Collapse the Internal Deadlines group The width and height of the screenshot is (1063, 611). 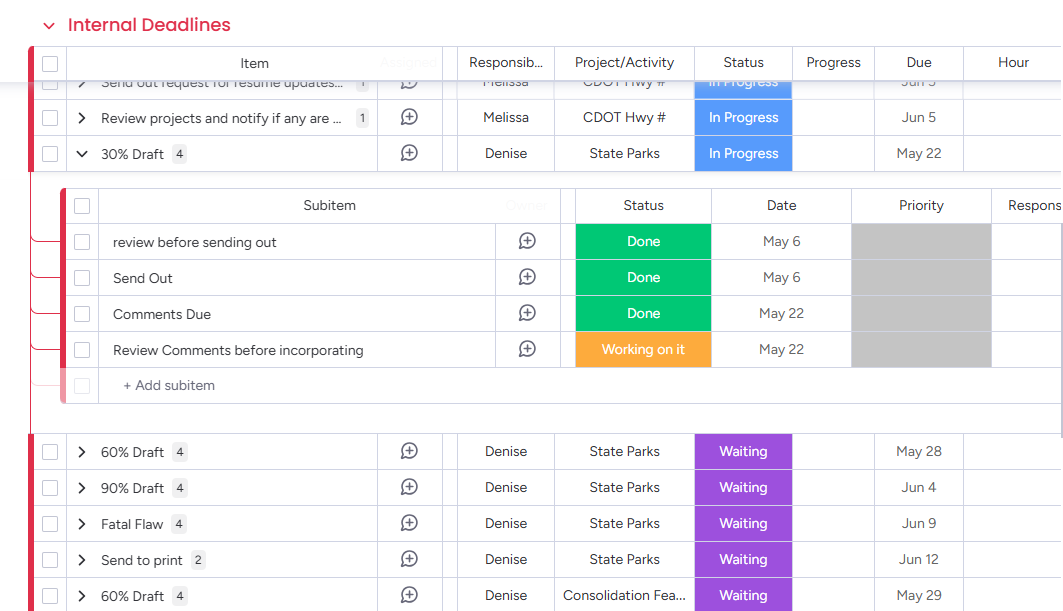coord(49,26)
